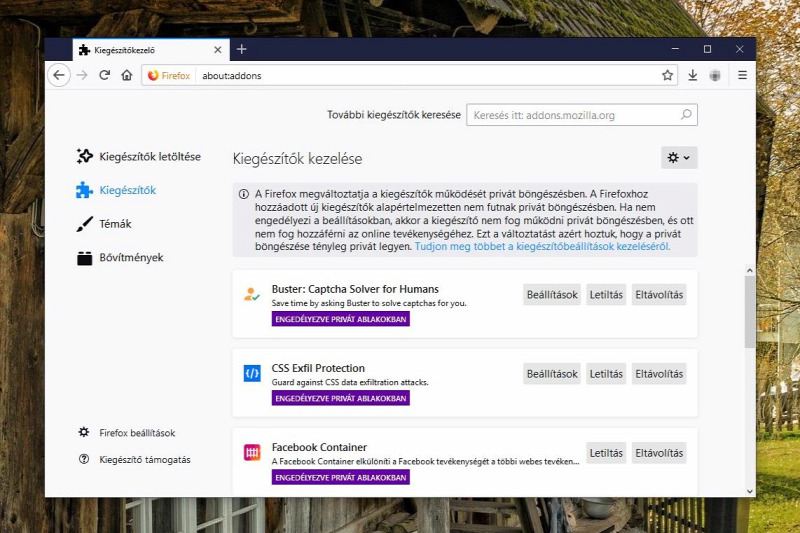
Task: Click the CSS Exfil Protection icon
Action: point(252,373)
